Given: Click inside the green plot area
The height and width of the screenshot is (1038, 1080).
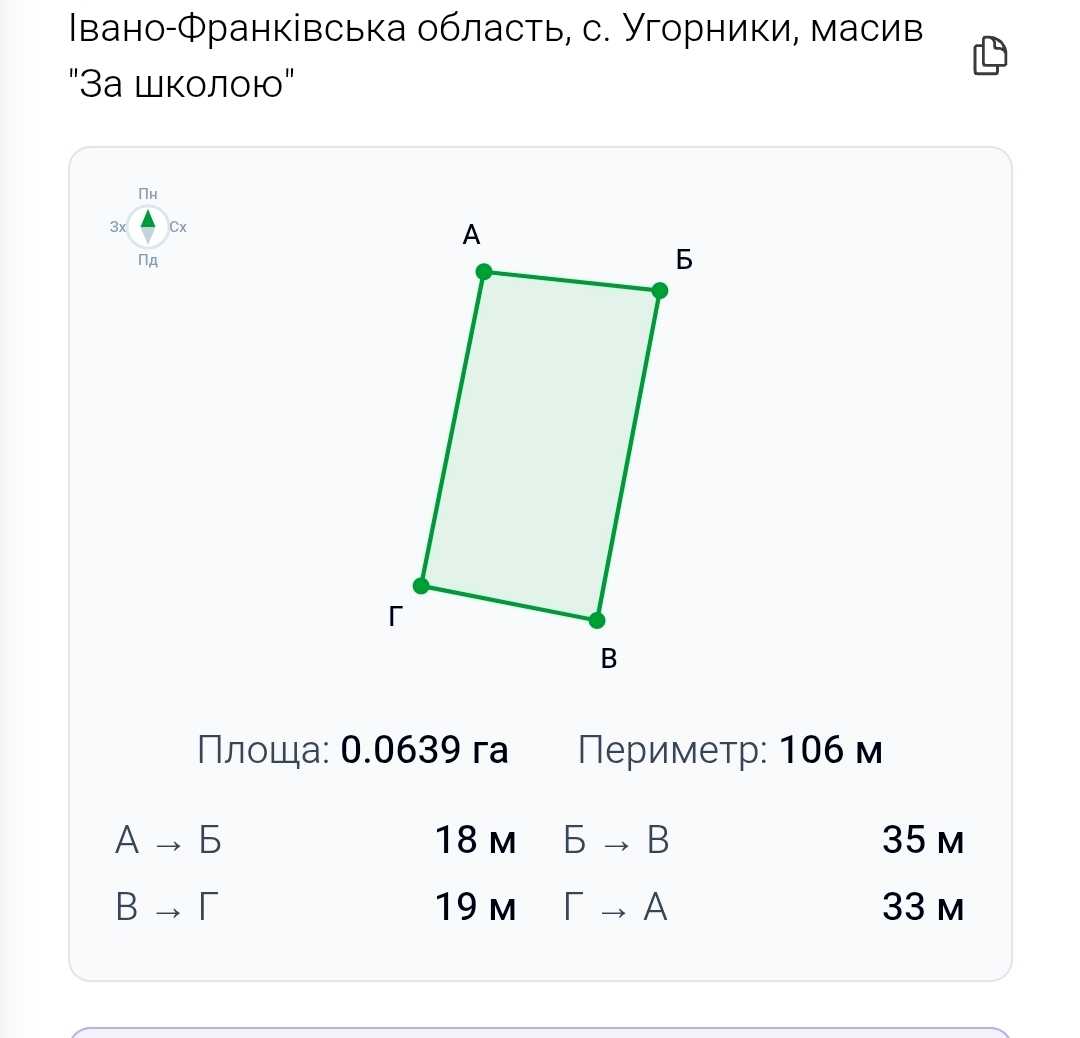Looking at the screenshot, I should 541,446.
